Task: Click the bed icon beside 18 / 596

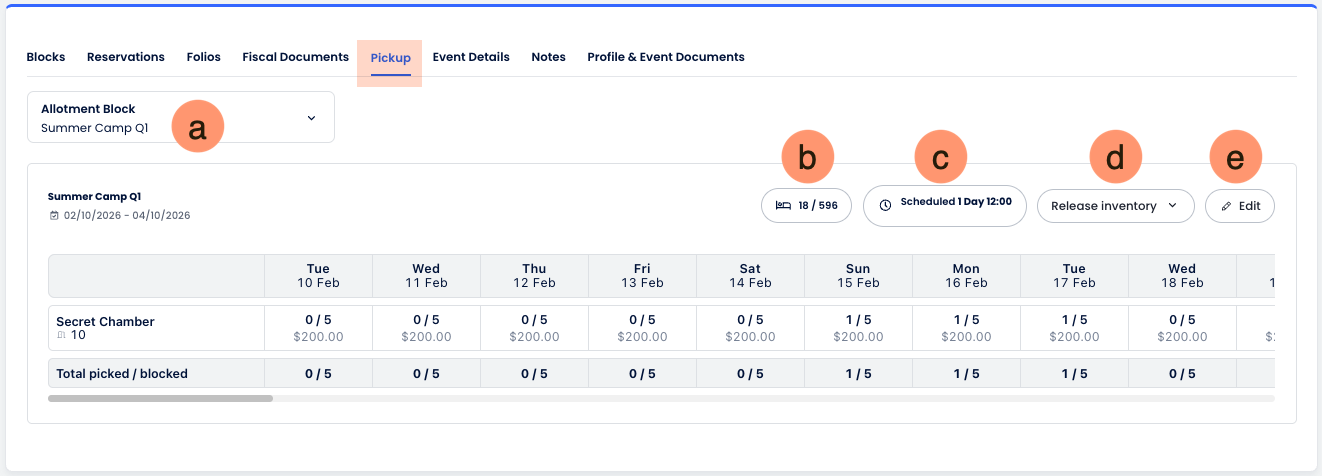Action: tap(783, 205)
